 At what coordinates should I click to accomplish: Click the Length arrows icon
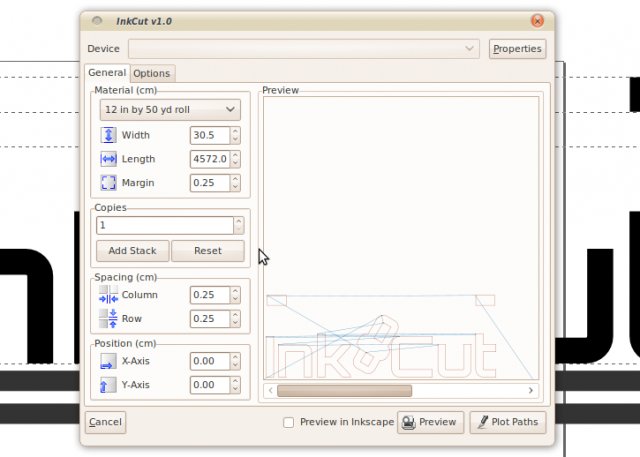coord(108,159)
